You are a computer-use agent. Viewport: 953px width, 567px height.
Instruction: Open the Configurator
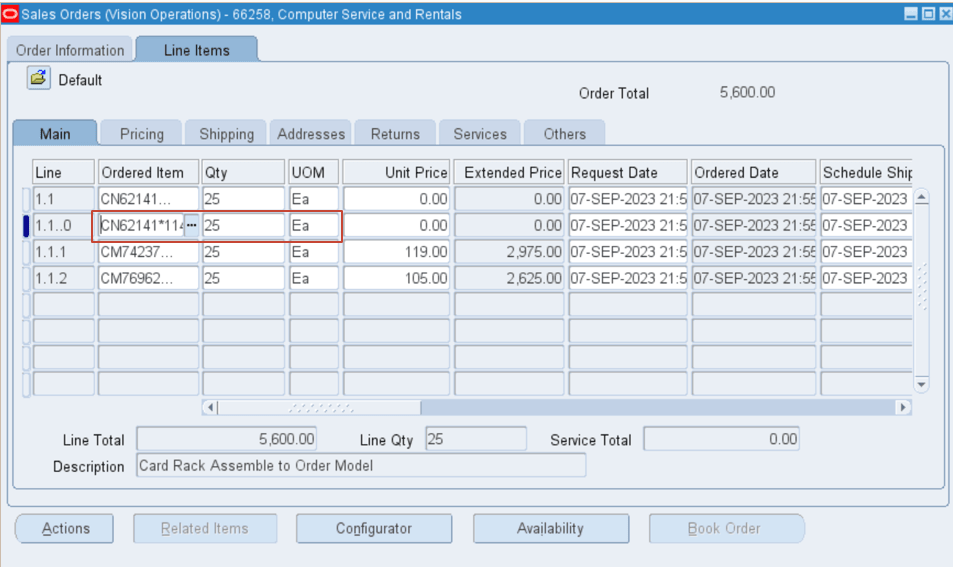pyautogui.click(x=374, y=529)
